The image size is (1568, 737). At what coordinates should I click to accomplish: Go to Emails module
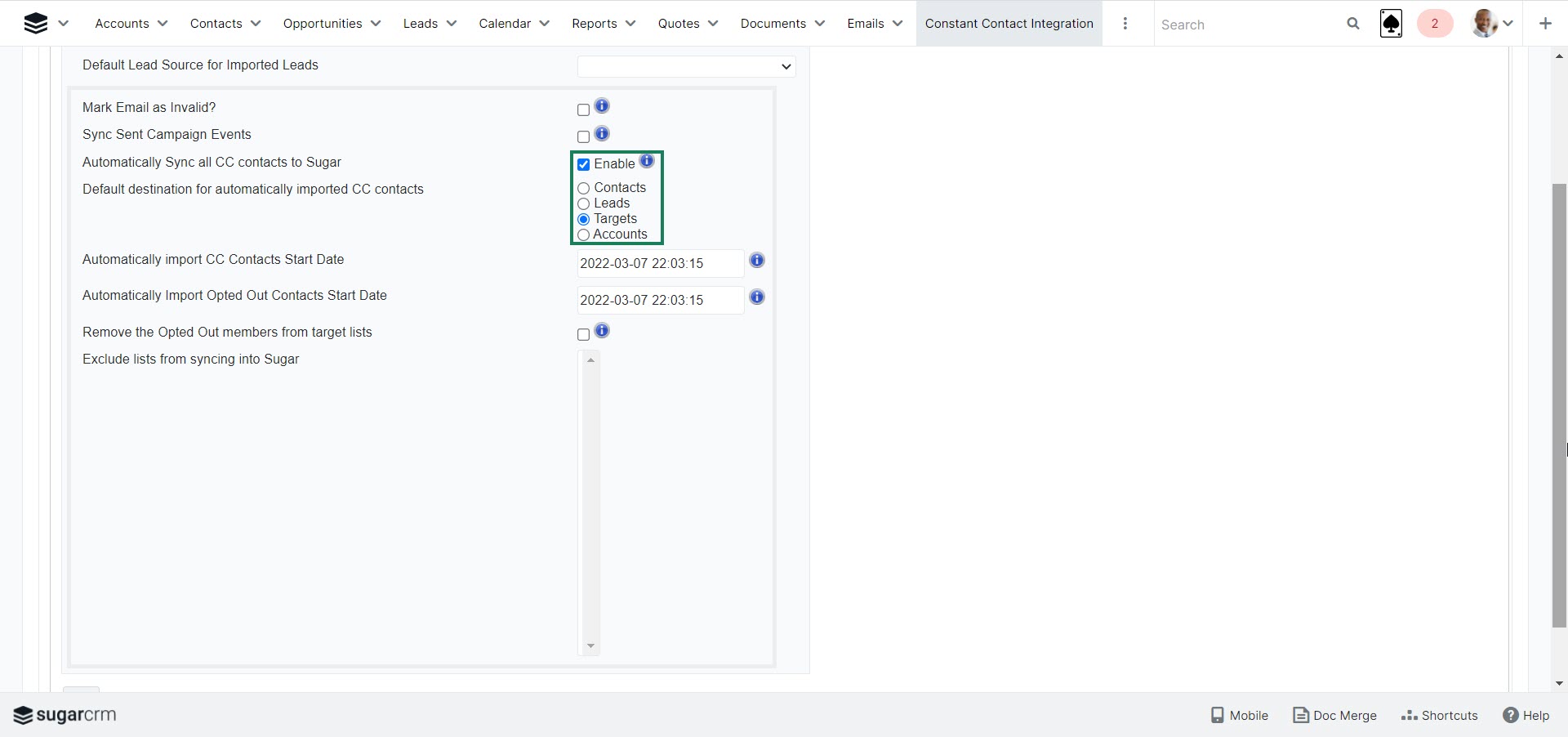866,24
